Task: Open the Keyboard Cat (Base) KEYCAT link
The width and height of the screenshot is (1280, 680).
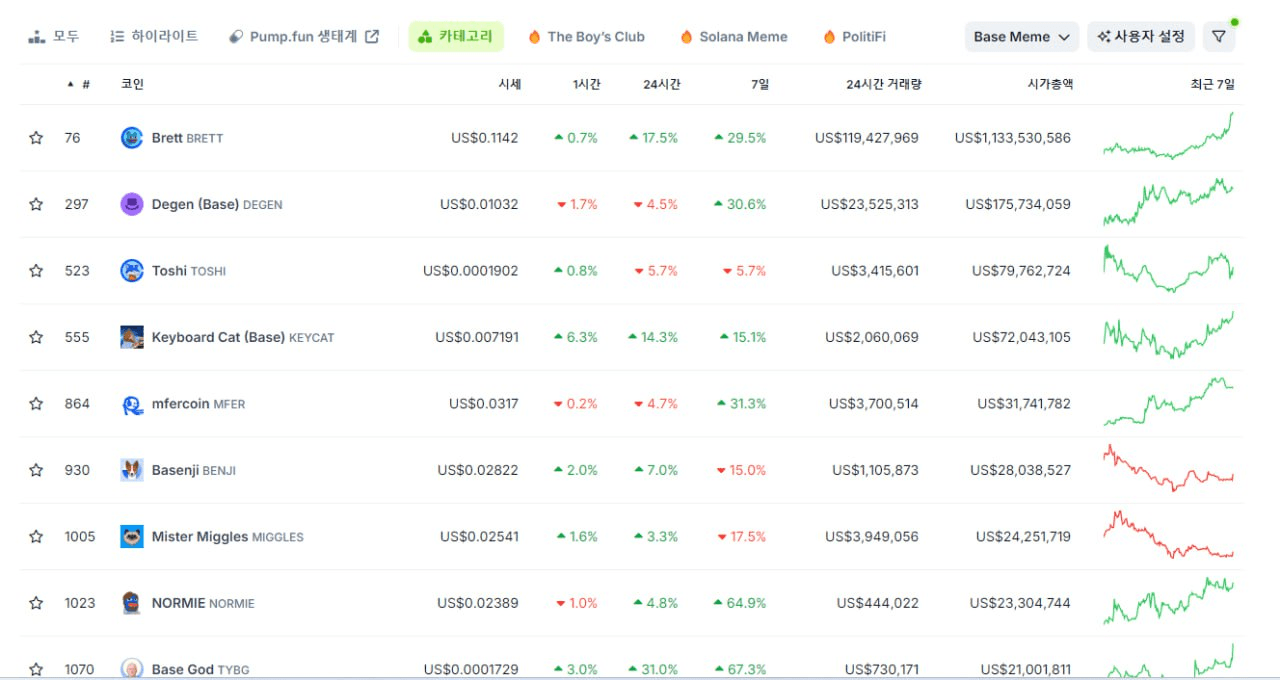Action: pyautogui.click(x=243, y=337)
